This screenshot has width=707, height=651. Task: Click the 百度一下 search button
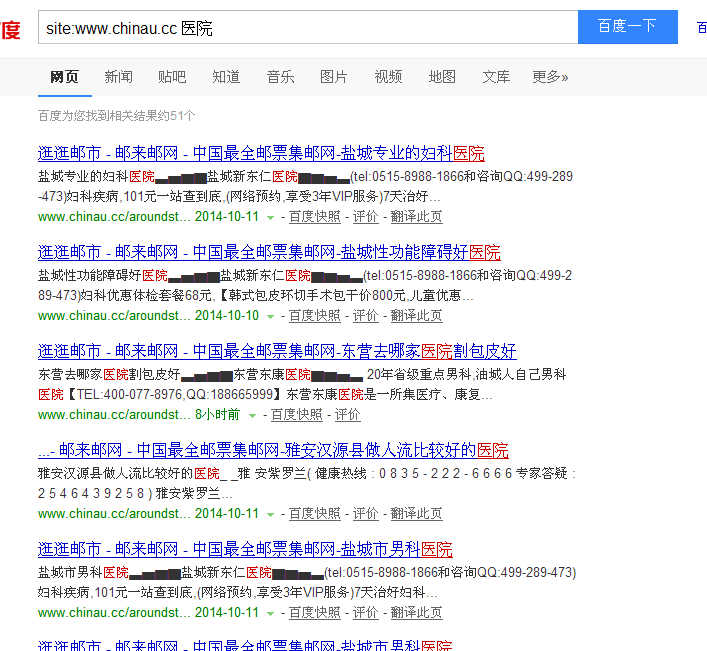point(628,27)
